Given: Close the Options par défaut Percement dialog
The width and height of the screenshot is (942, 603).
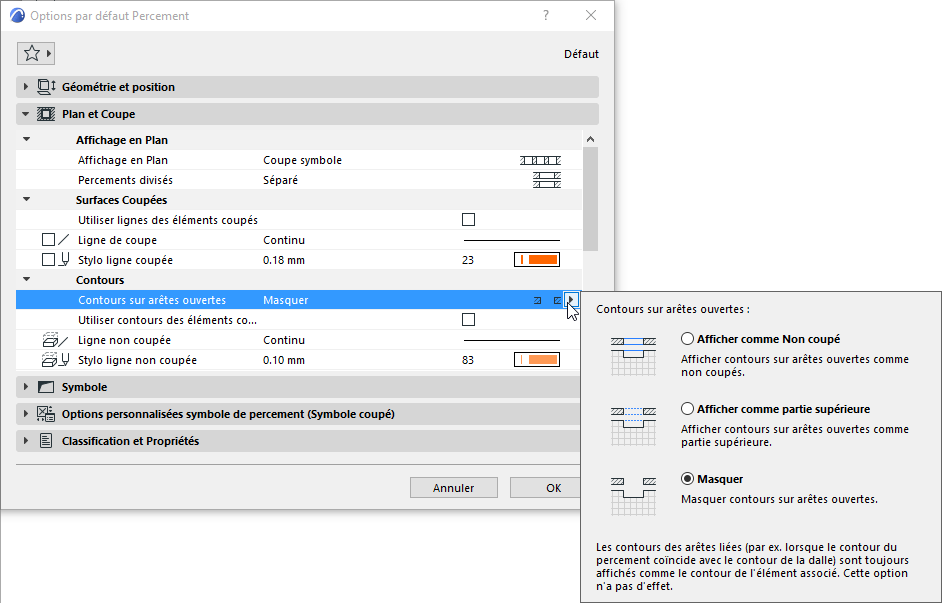Looking at the screenshot, I should [591, 16].
